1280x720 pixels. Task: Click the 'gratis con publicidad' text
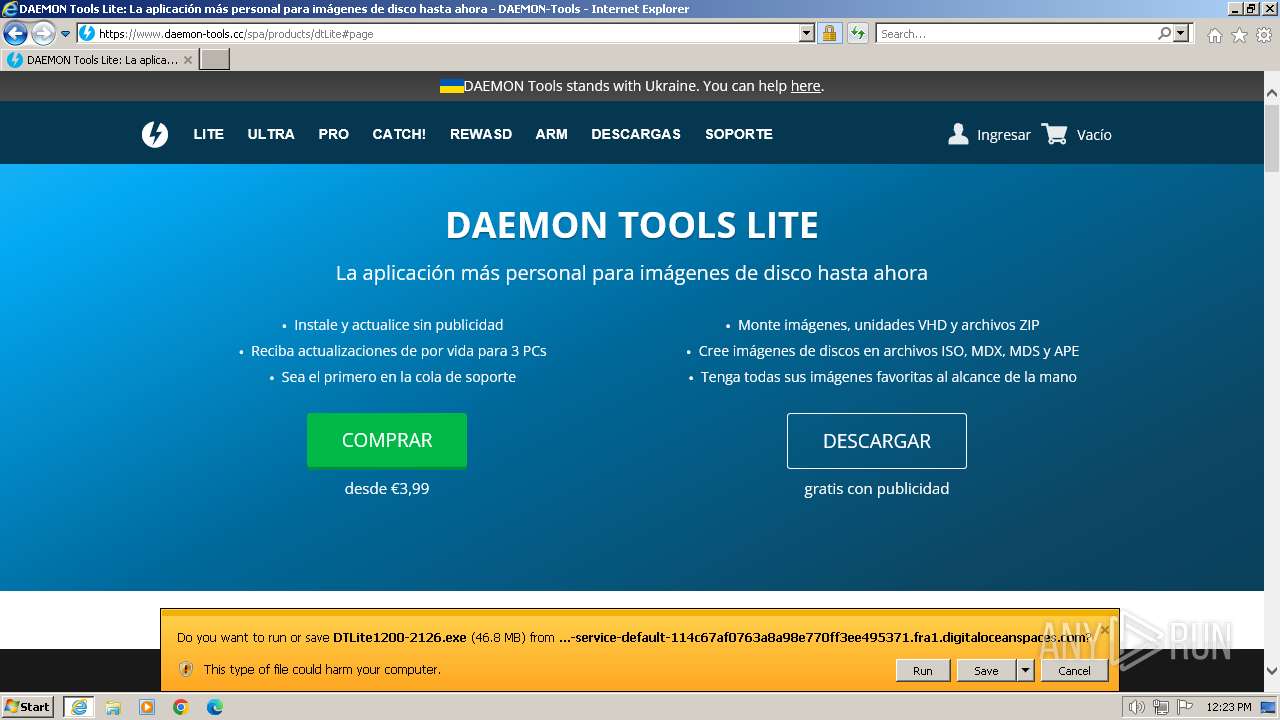click(877, 489)
